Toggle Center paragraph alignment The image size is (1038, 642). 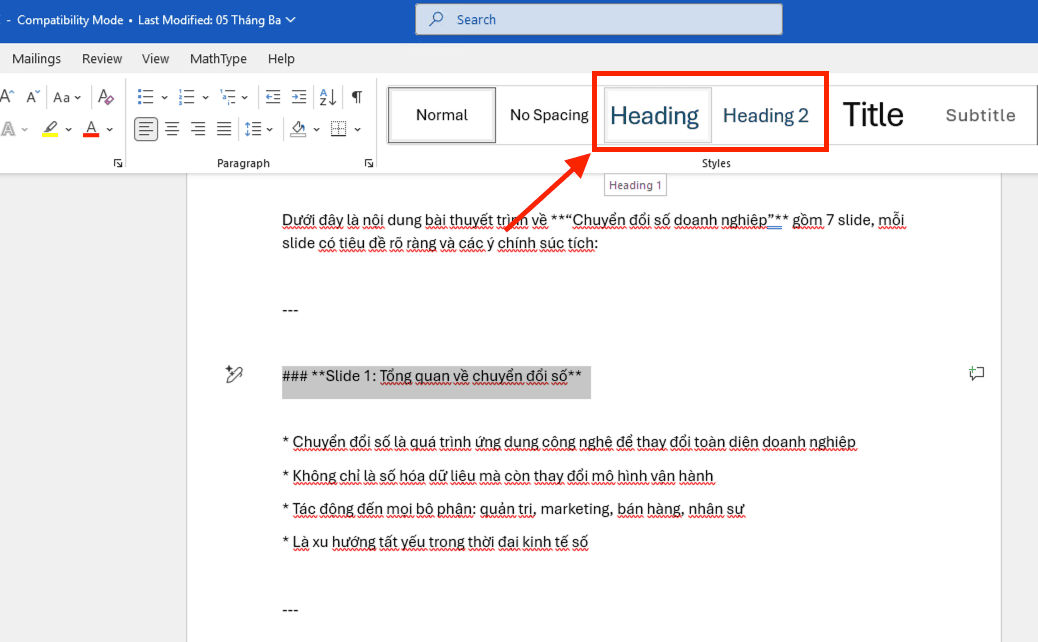point(172,129)
